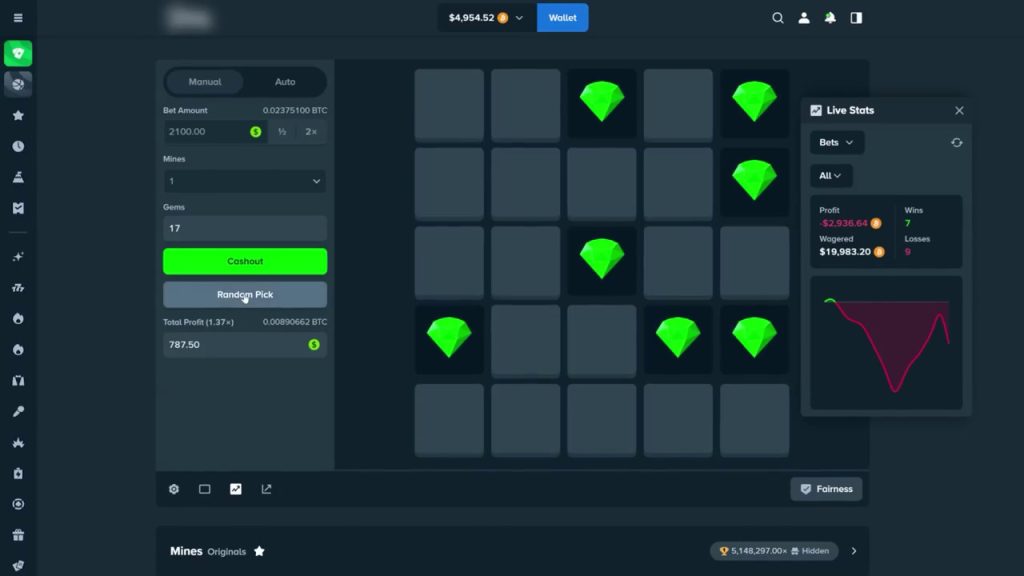The width and height of the screenshot is (1024, 576).
Task: Expand the balance currency dropdown
Action: coord(519,18)
